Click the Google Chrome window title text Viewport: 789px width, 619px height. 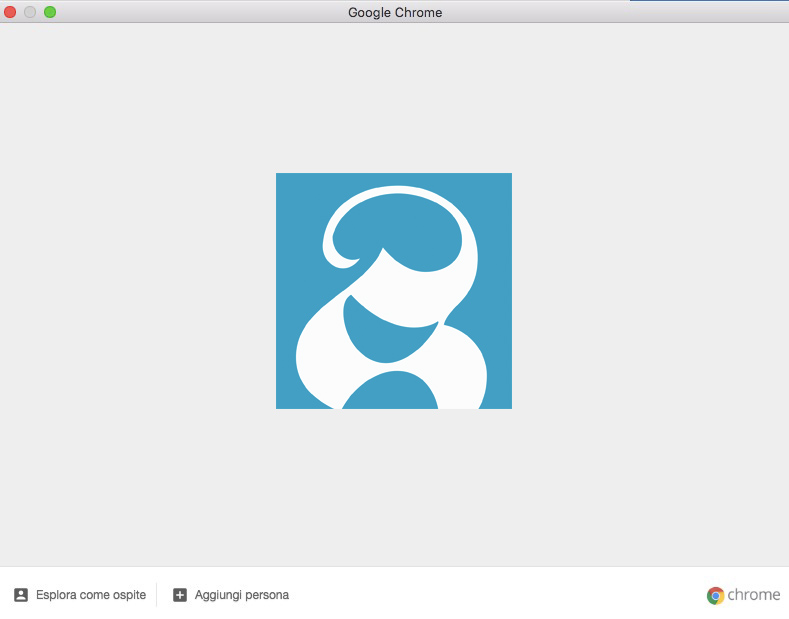tap(394, 12)
